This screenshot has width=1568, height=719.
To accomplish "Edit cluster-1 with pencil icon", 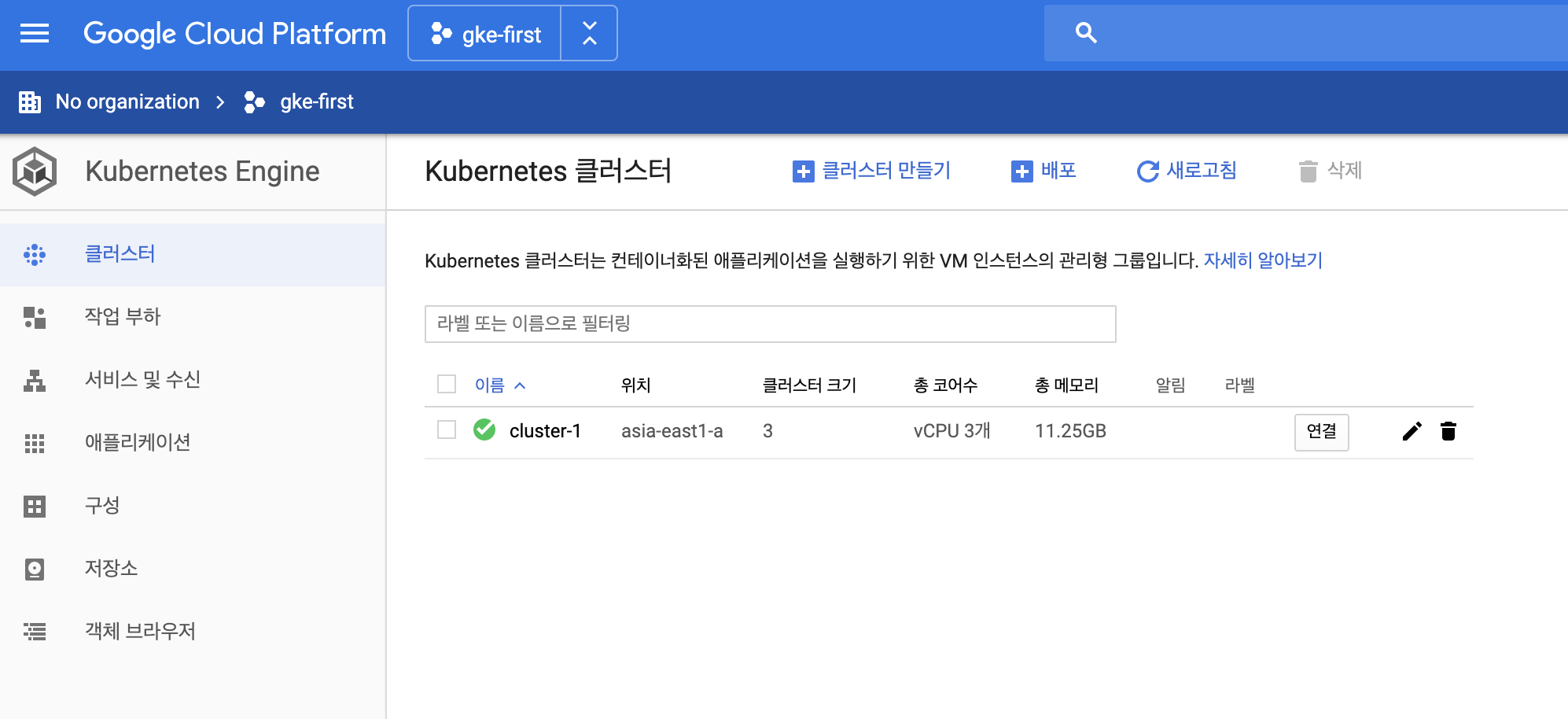I will point(1412,431).
